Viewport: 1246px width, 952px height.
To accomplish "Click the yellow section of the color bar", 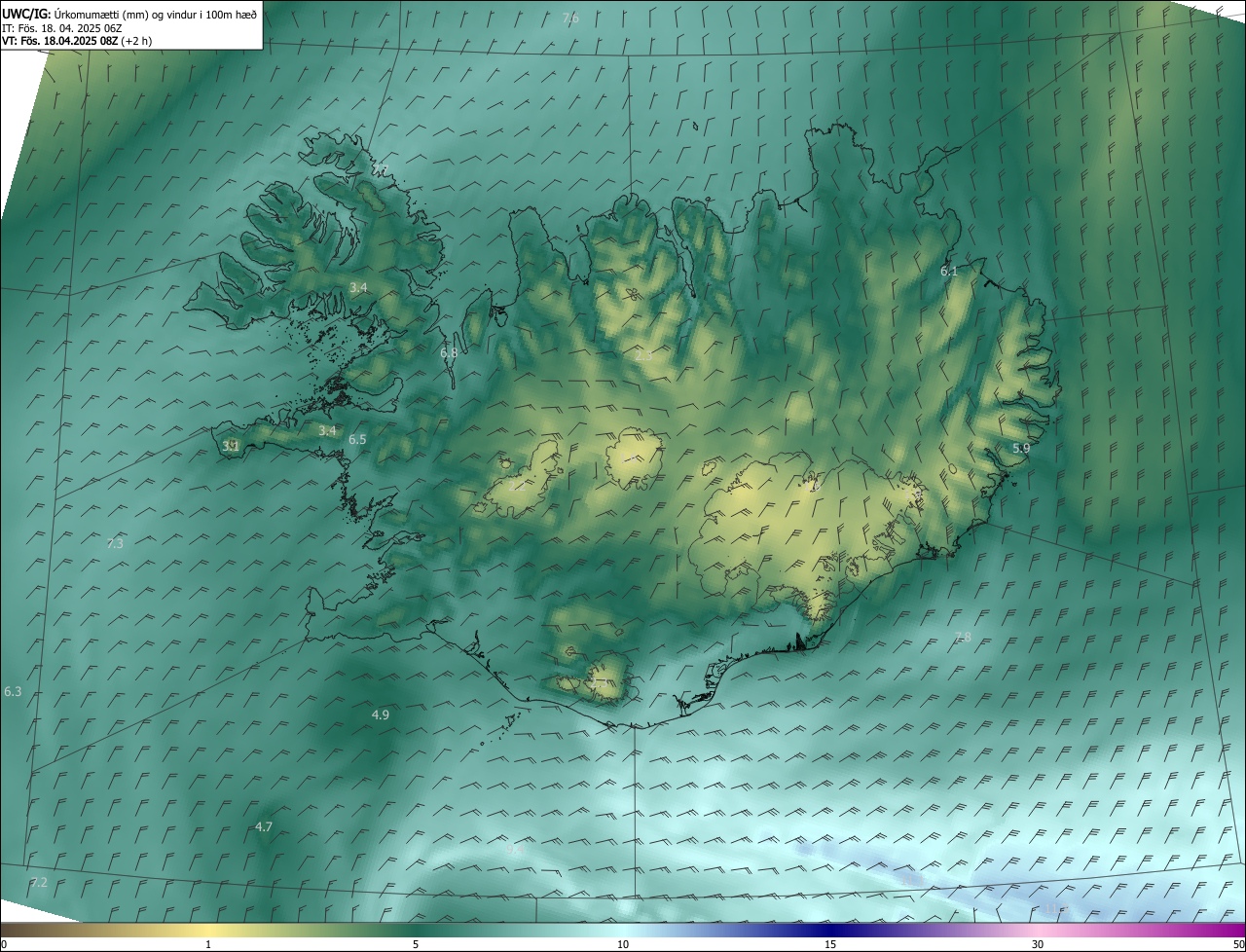I will pyautogui.click(x=208, y=930).
